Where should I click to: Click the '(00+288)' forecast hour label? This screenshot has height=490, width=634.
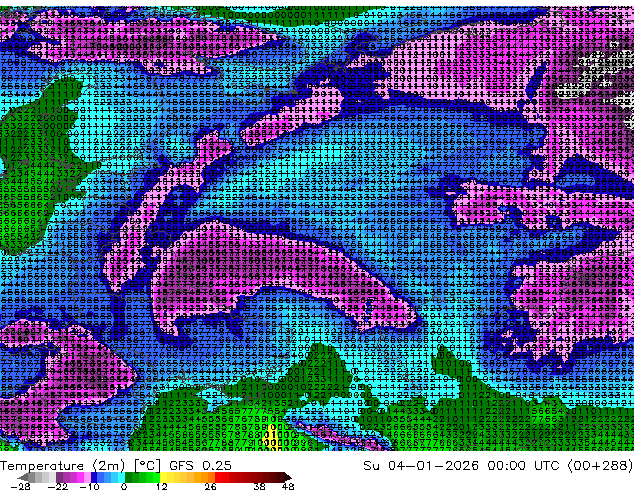tap(600, 466)
